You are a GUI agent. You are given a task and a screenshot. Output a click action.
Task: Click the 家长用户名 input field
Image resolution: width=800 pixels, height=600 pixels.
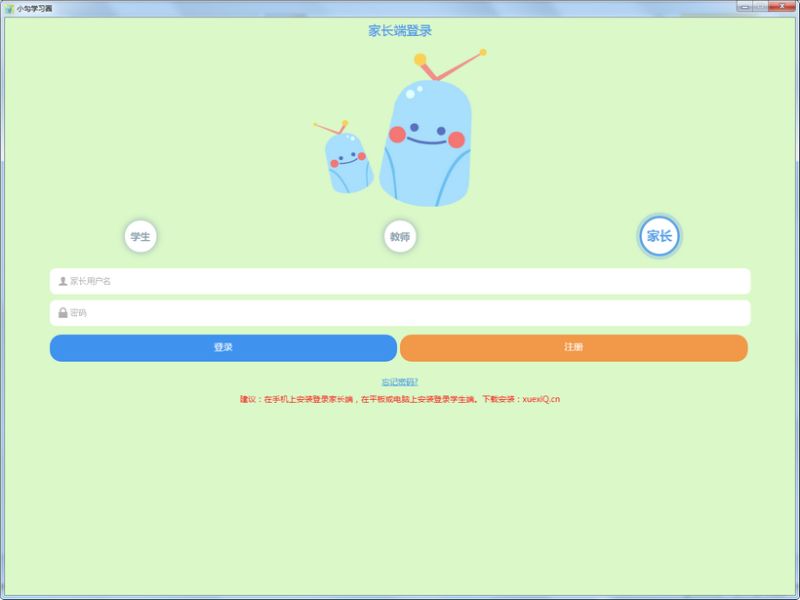[x=400, y=281]
